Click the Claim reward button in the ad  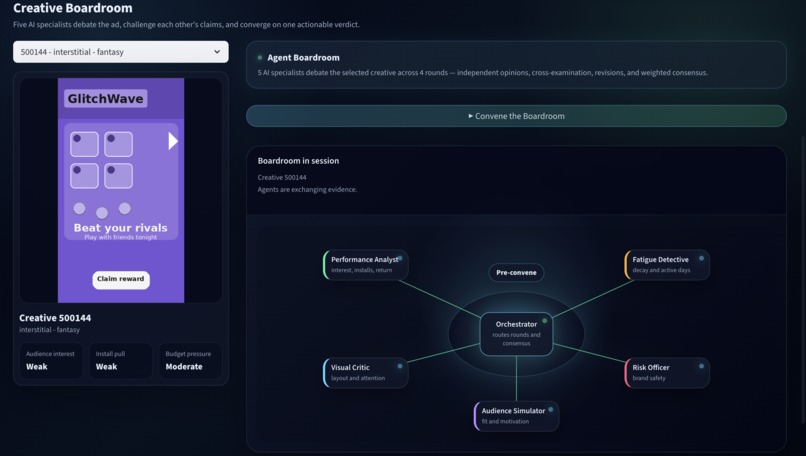coord(121,279)
